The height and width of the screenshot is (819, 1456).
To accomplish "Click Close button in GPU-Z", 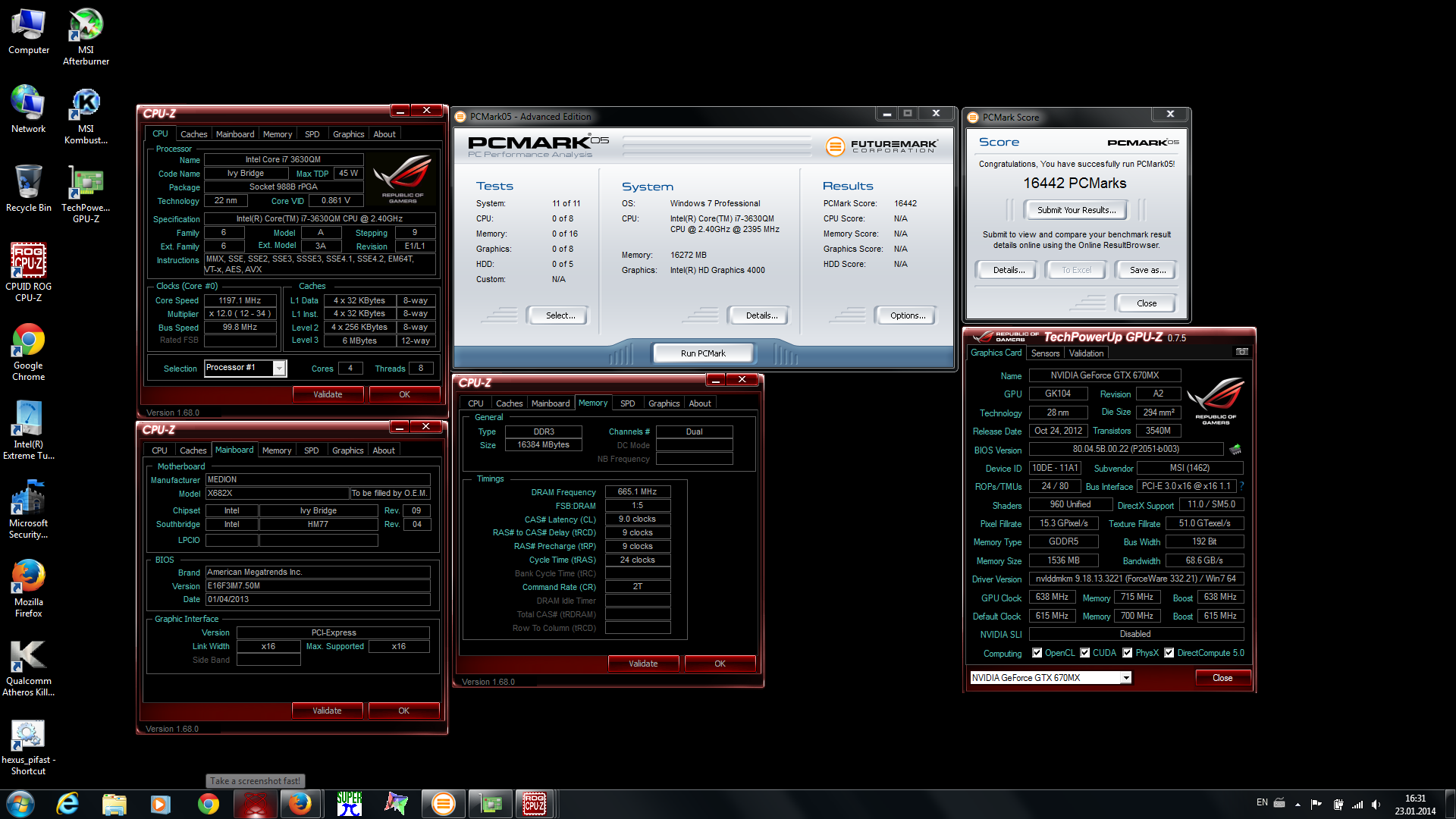I will [1222, 678].
